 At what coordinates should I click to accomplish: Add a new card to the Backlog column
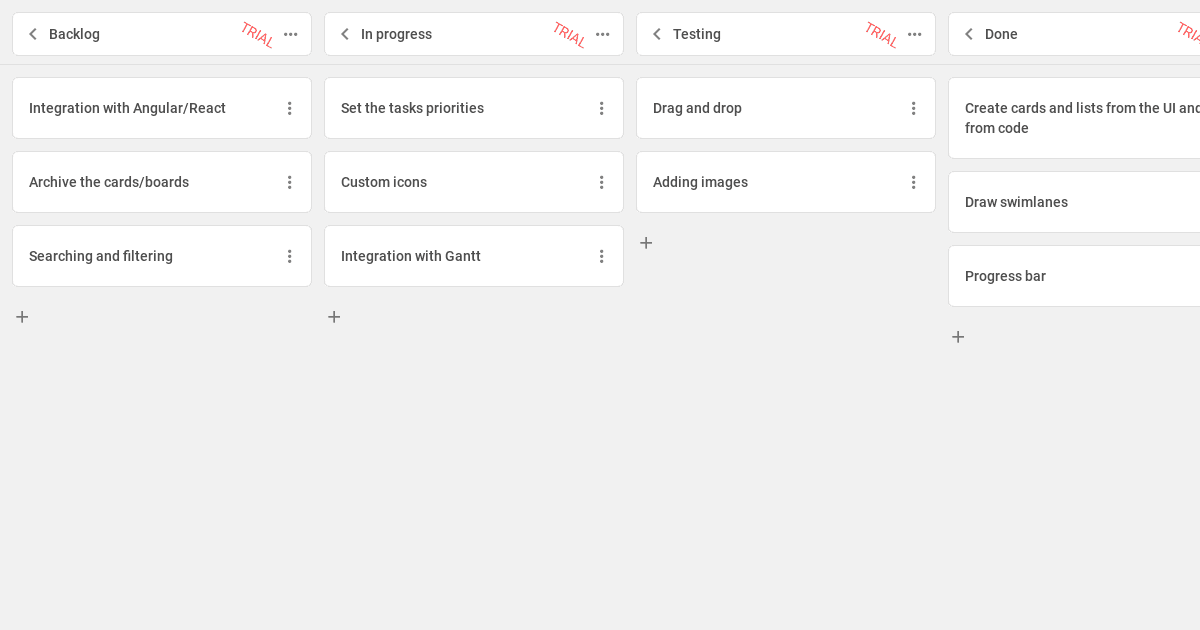pyautogui.click(x=22, y=316)
